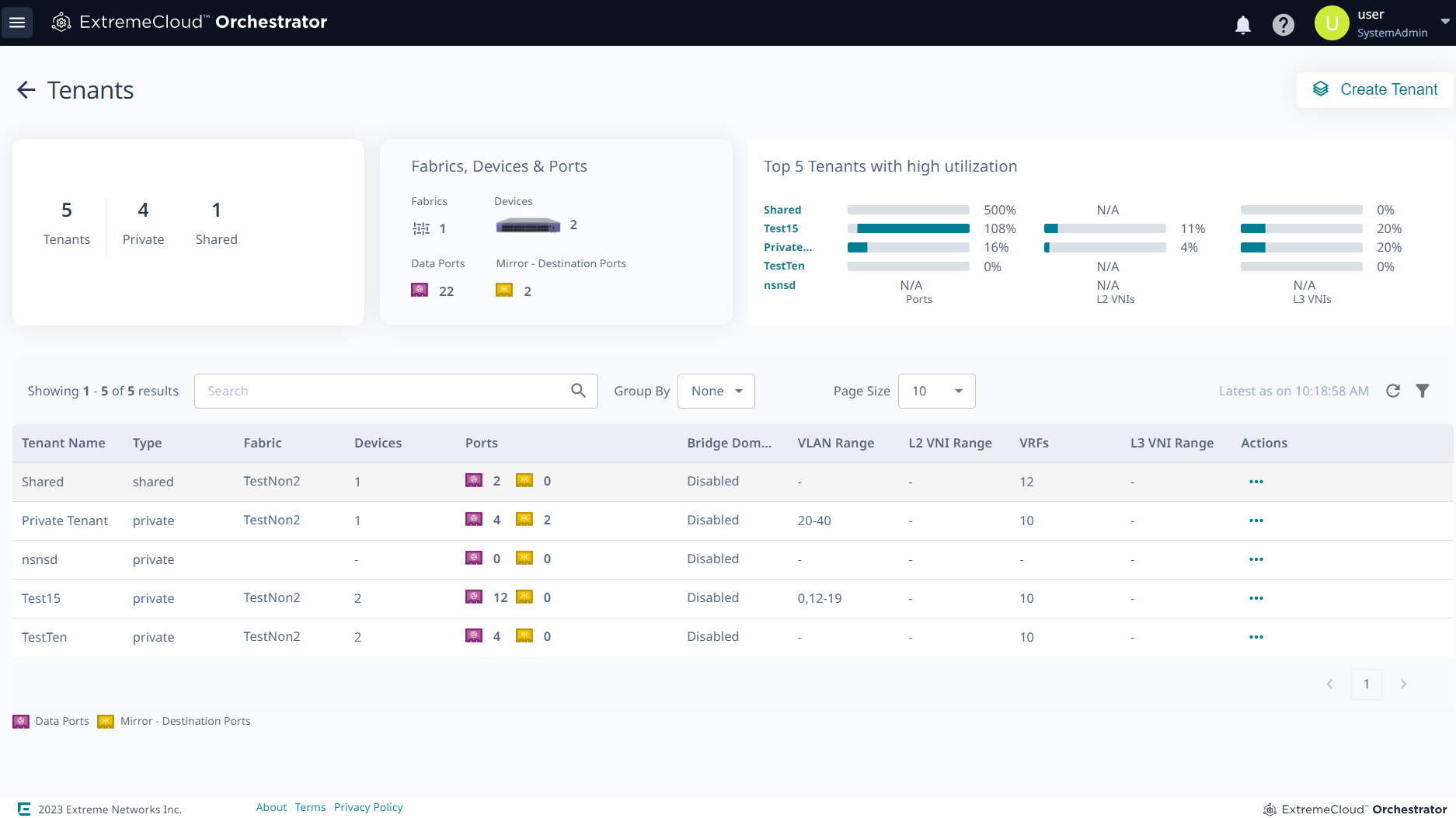The height and width of the screenshot is (818, 1456).
Task: Open actions menu for Test15 tenant
Action: pos(1256,598)
